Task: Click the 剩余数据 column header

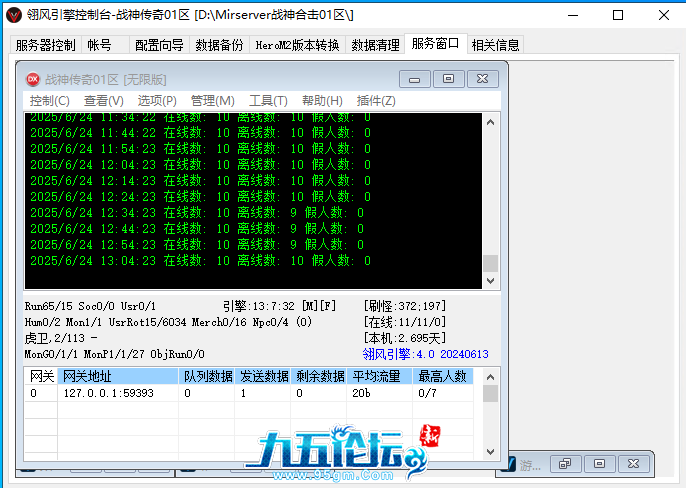Action: (x=319, y=376)
